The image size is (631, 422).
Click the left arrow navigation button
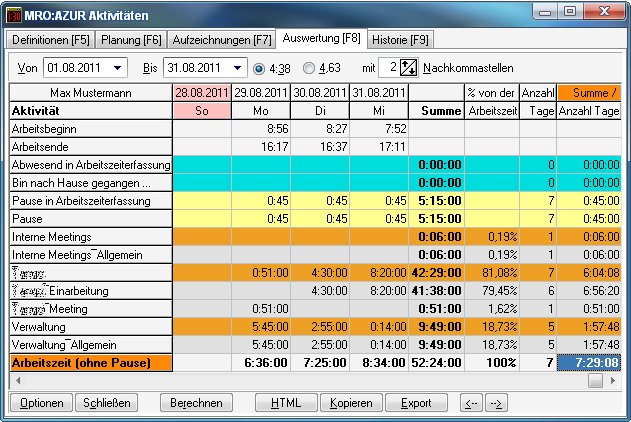pyautogui.click(x=470, y=403)
